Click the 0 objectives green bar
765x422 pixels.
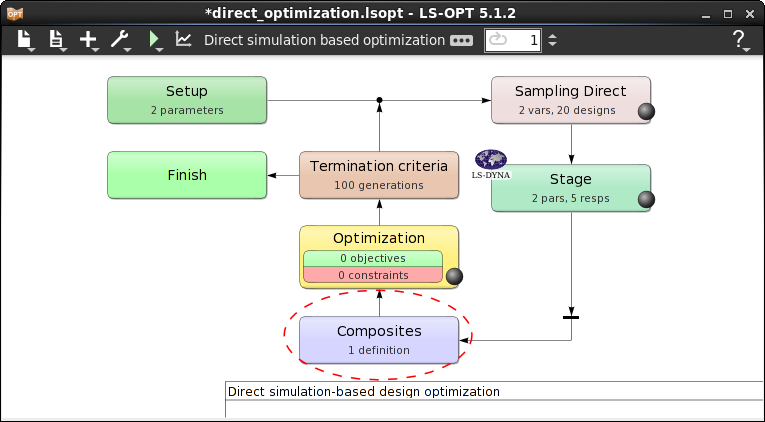[373, 259]
